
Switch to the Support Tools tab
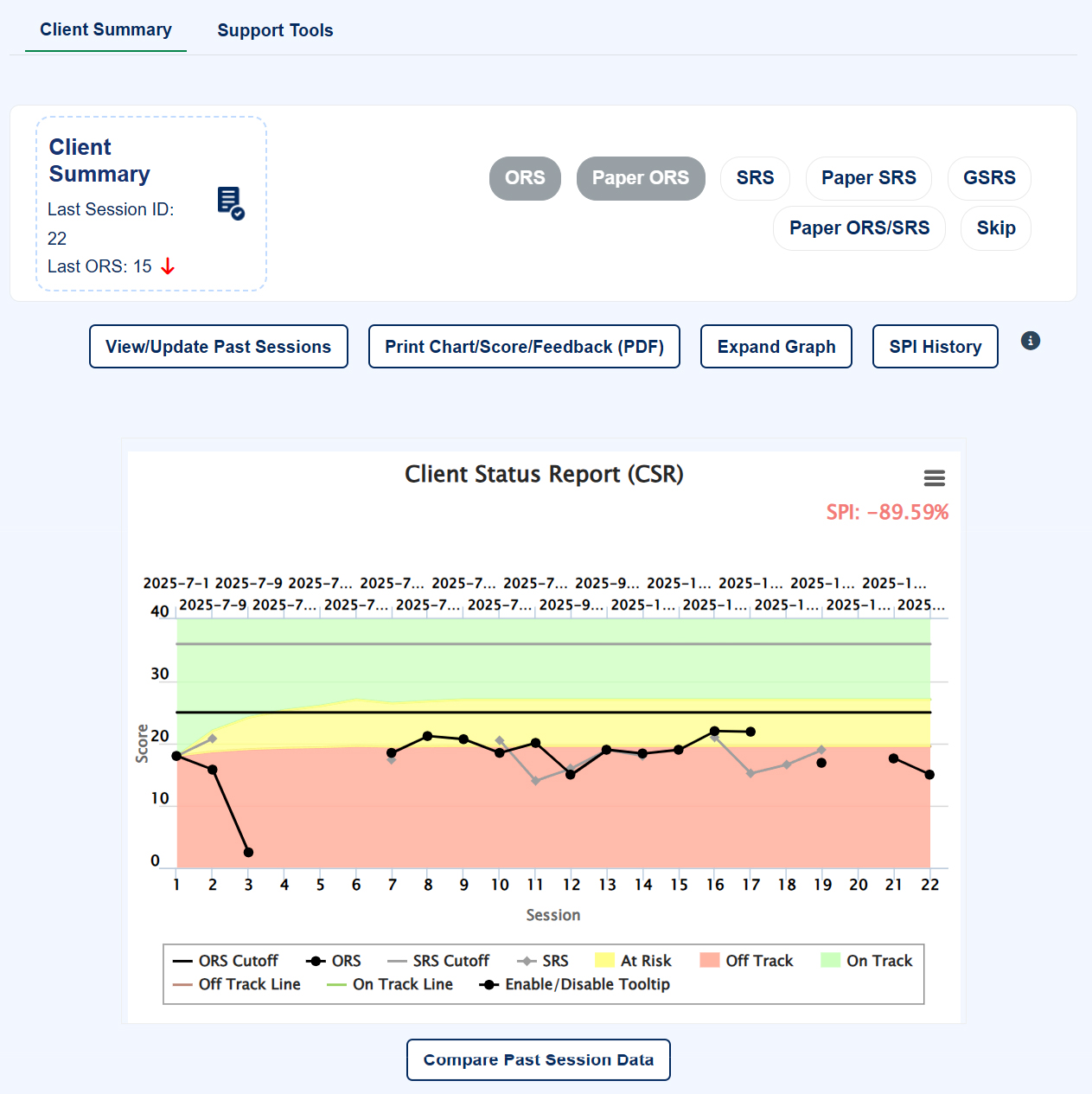click(275, 30)
